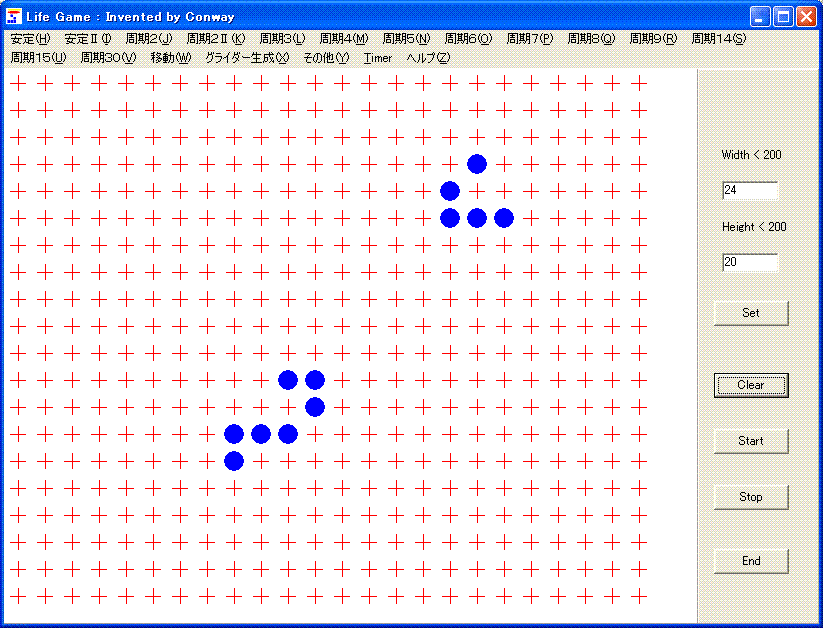Viewport: 823px width, 628px height.
Task: Open the 移動(W) menu
Action: pos(171,58)
